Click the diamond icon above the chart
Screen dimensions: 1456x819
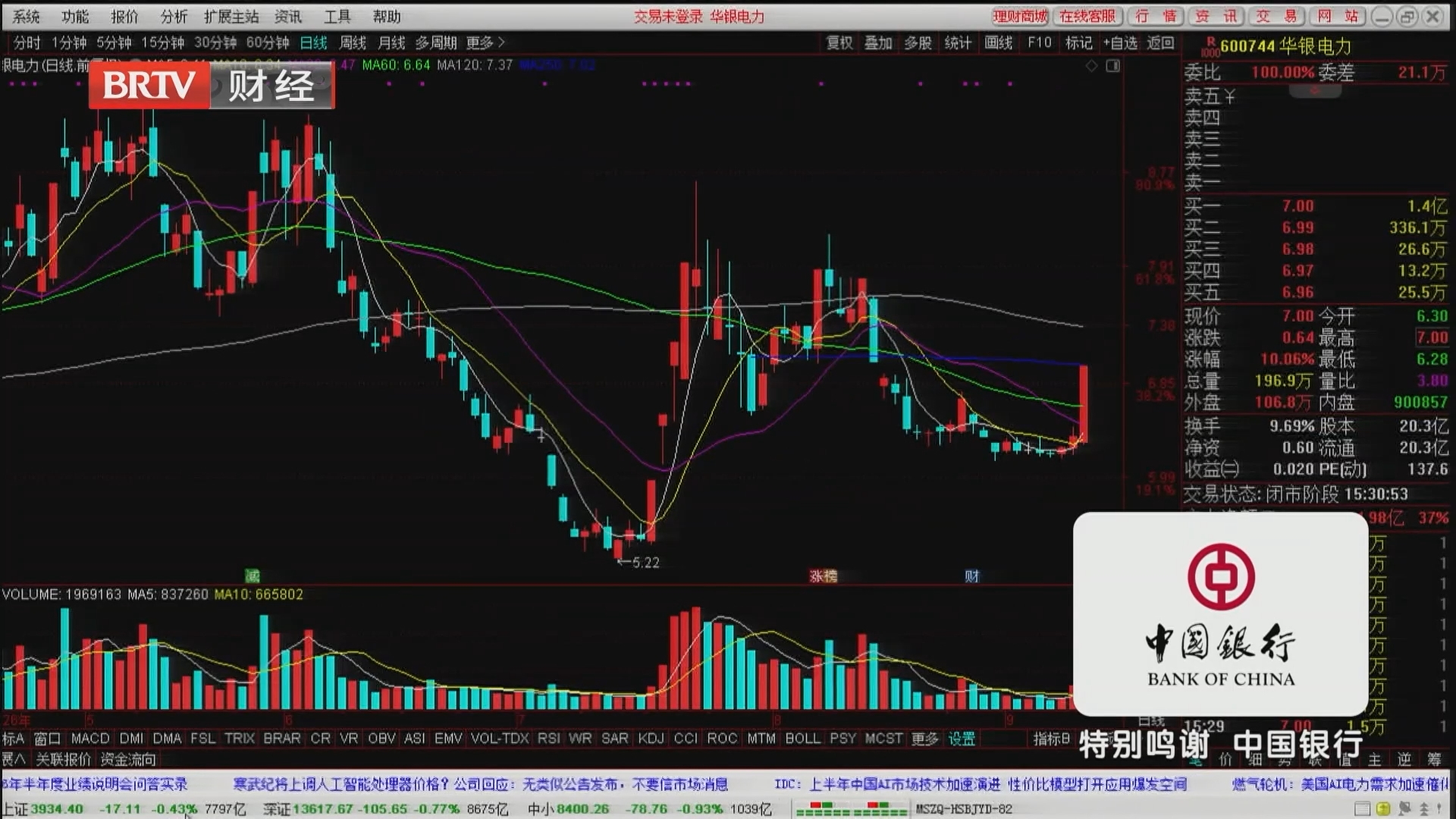pos(1092,66)
